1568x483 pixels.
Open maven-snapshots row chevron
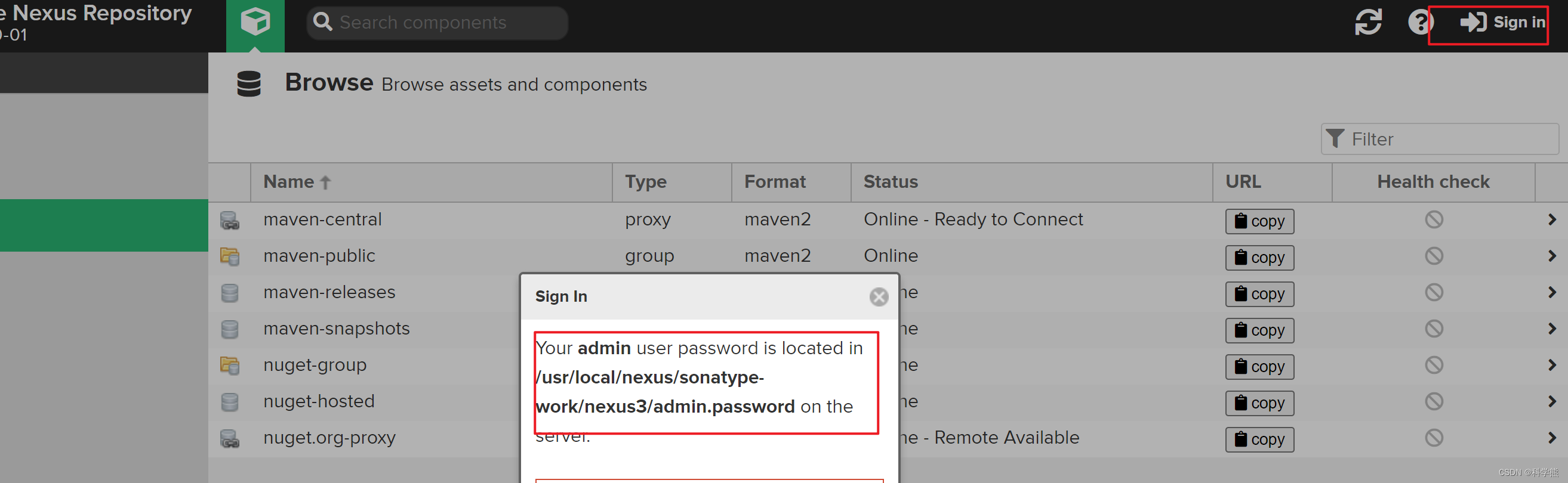click(1551, 329)
